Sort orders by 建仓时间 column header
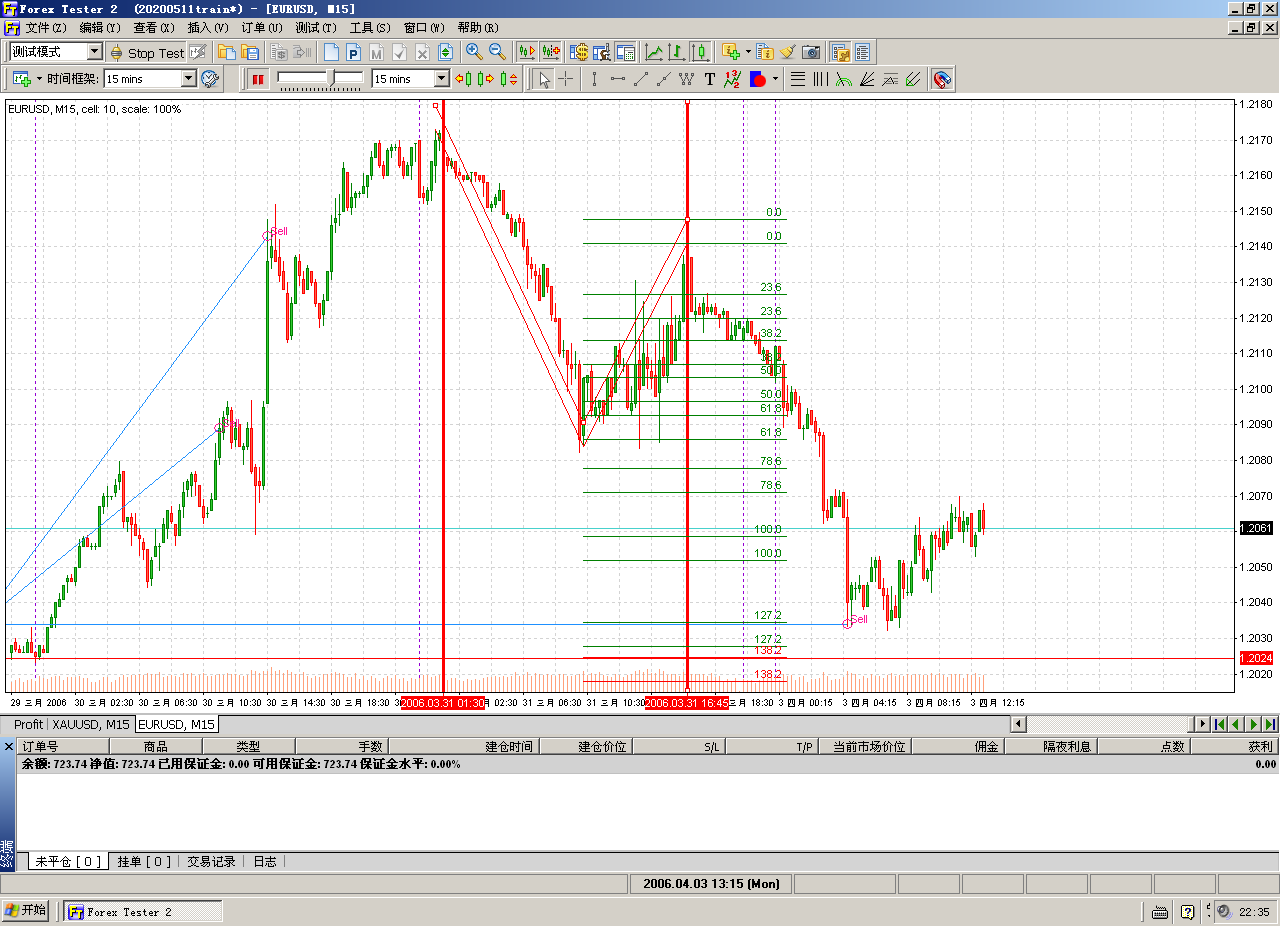 464,746
